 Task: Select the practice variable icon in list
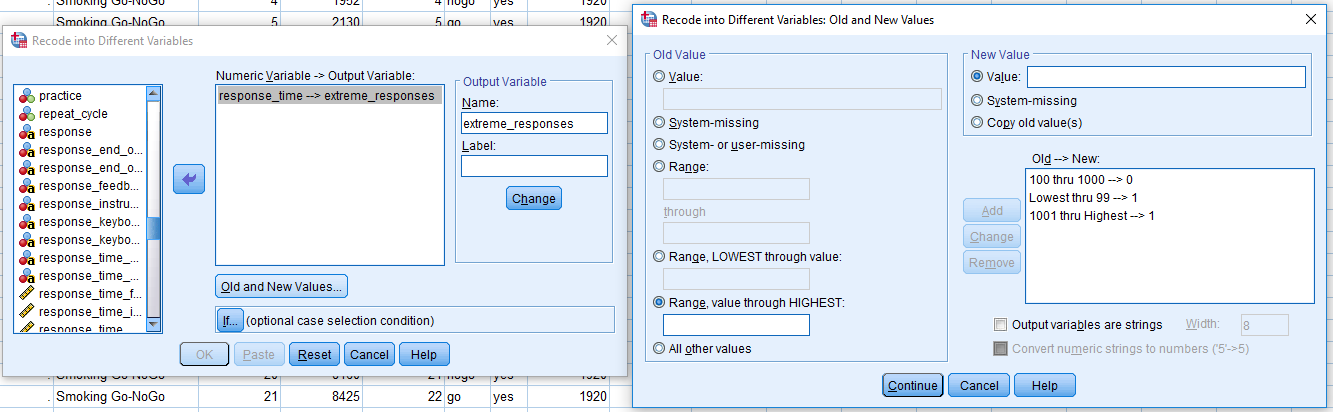click(x=27, y=96)
